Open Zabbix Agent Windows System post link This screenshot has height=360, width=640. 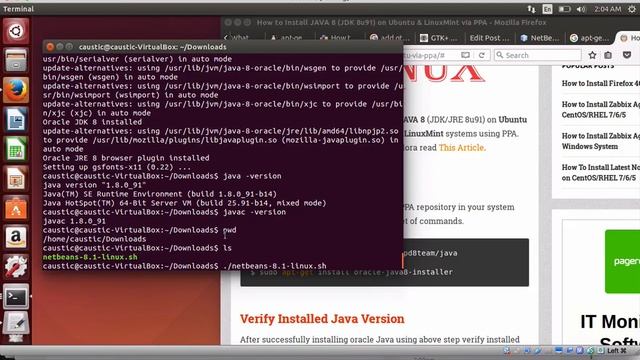point(600,141)
